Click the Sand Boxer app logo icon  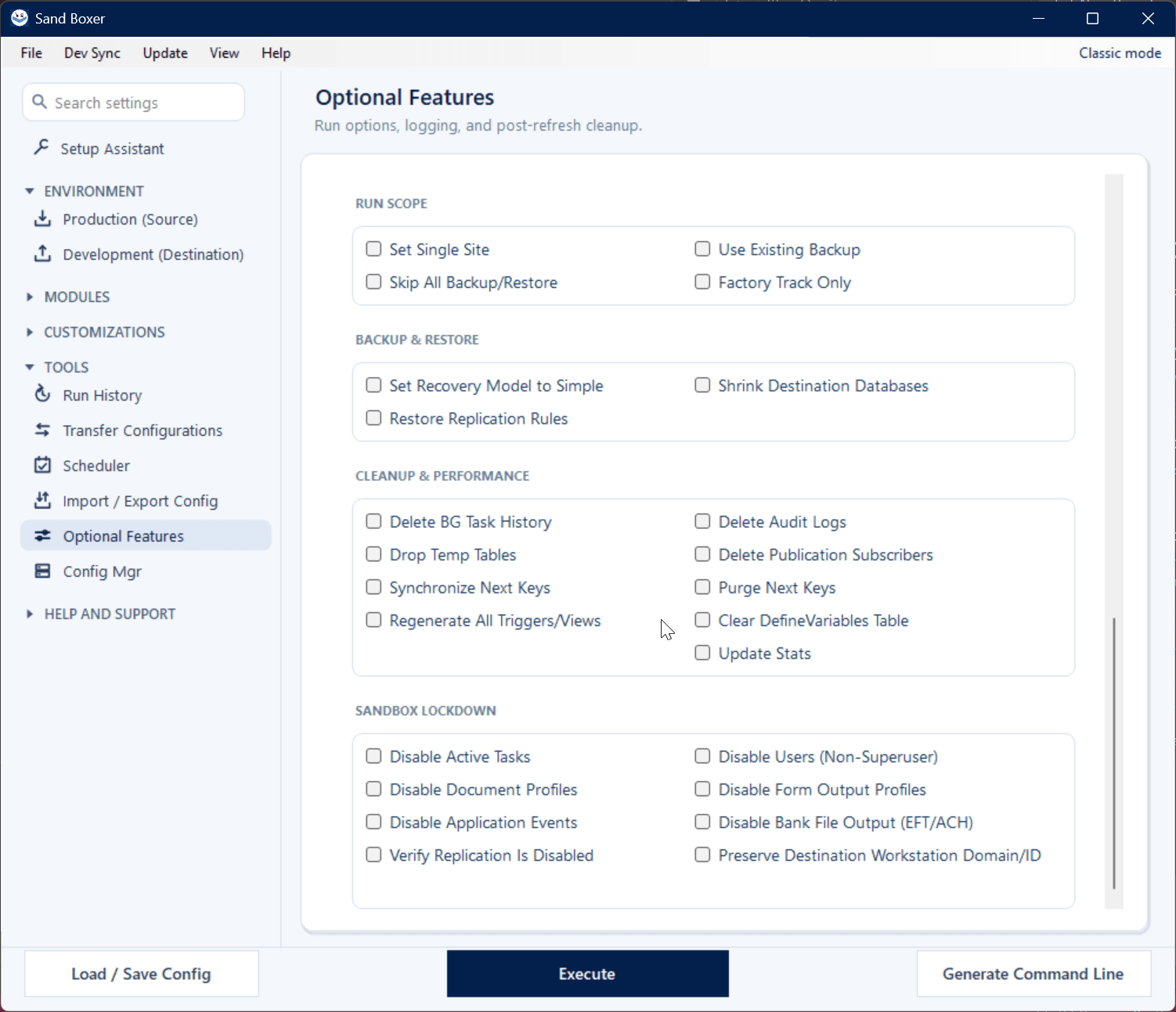pyautogui.click(x=20, y=18)
